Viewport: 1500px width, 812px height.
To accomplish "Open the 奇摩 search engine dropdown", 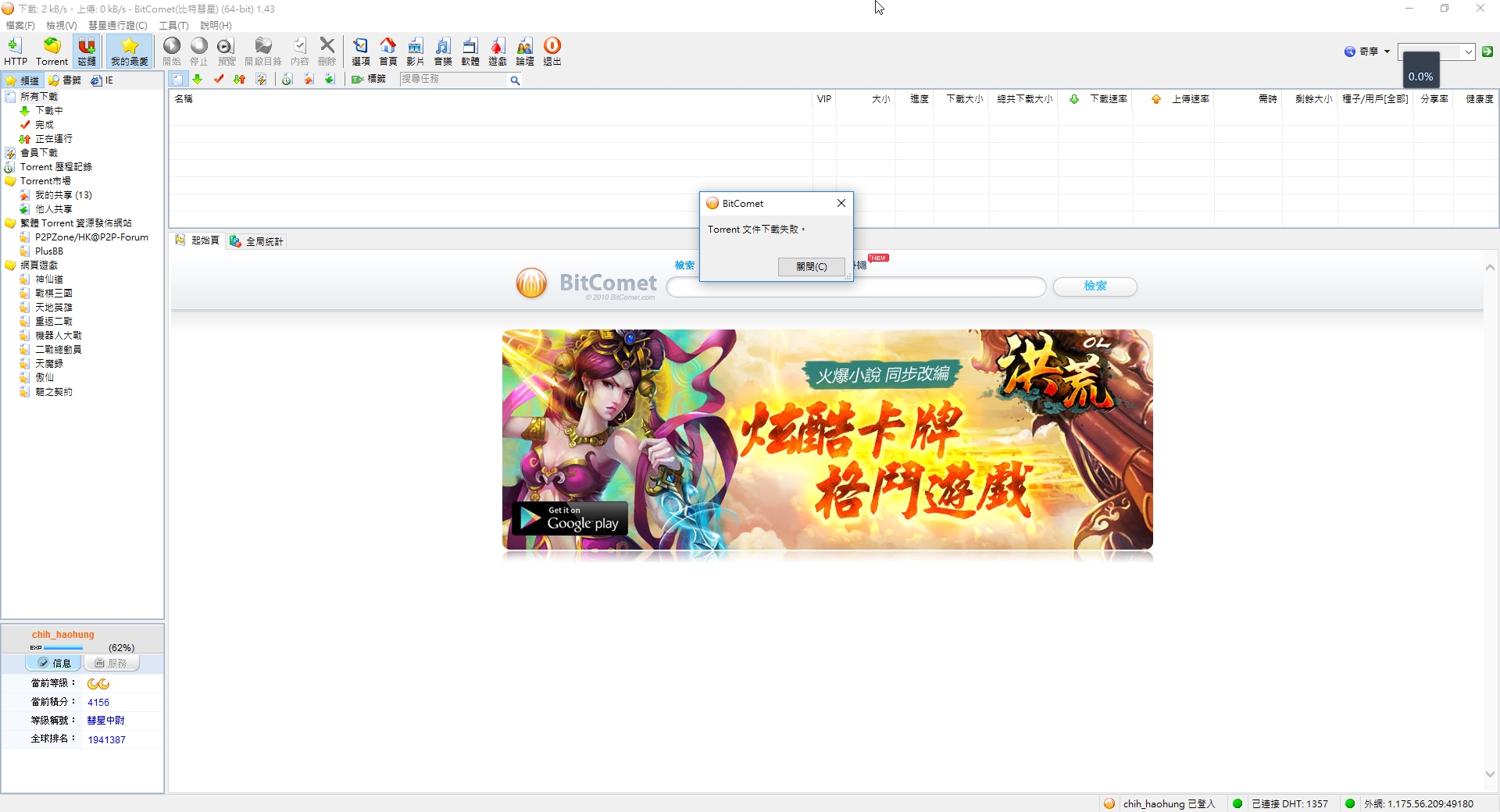I will point(1367,52).
